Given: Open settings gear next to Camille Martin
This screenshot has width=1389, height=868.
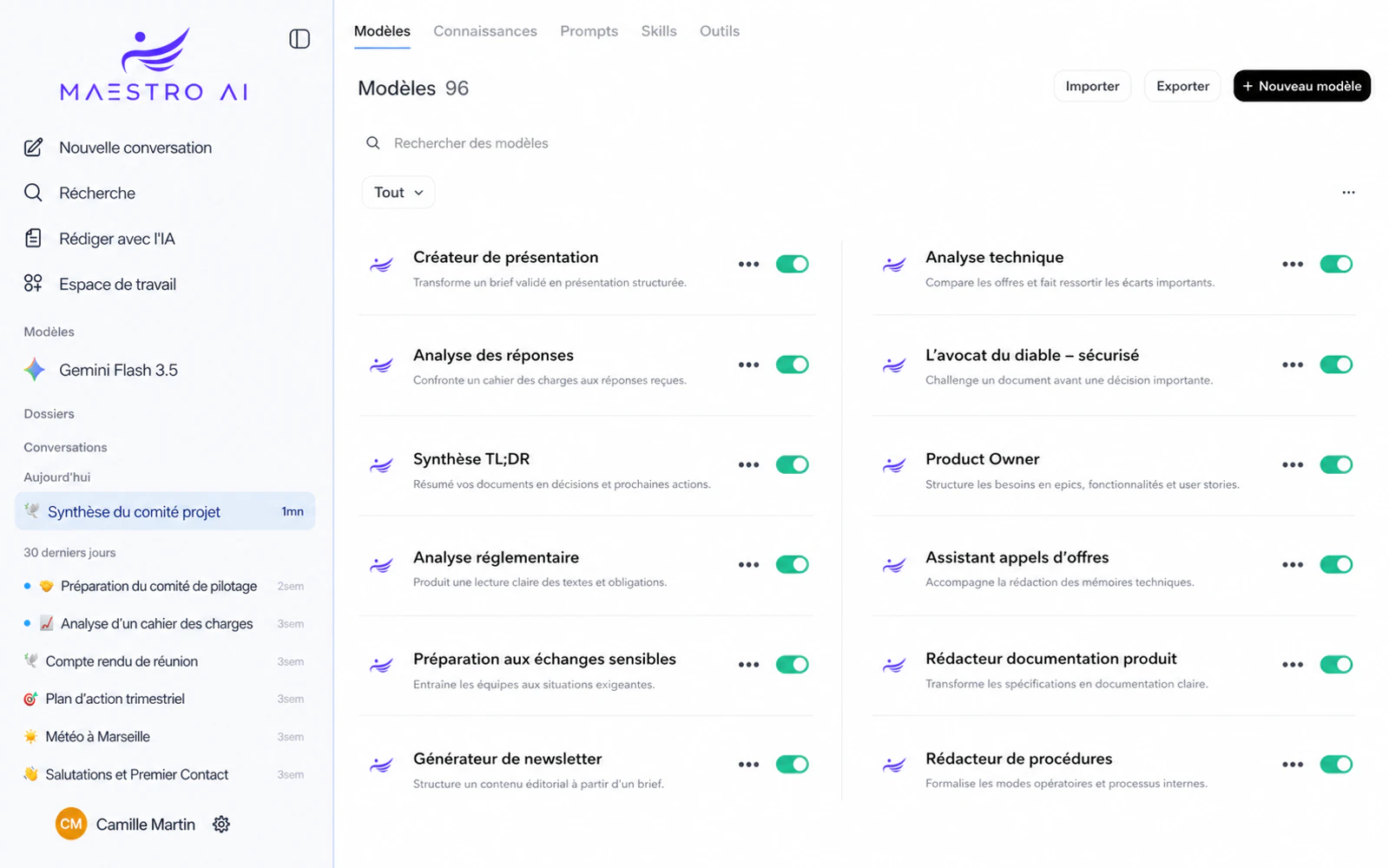Looking at the screenshot, I should point(221,825).
